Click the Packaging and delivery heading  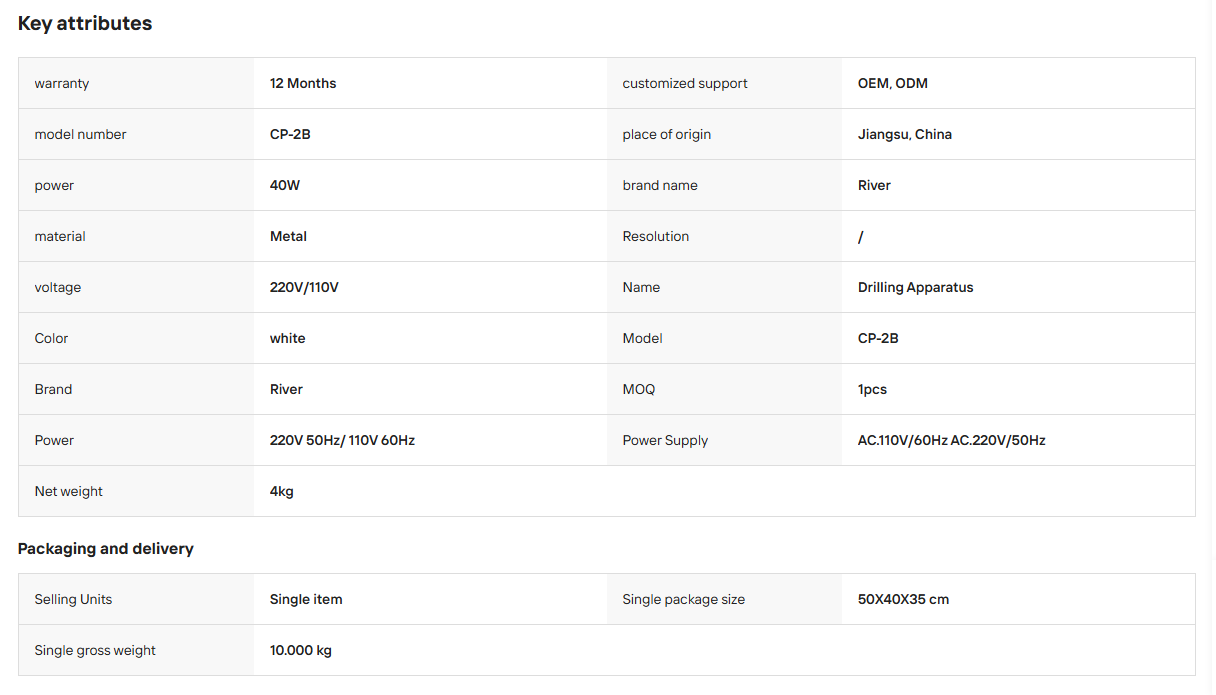point(106,549)
